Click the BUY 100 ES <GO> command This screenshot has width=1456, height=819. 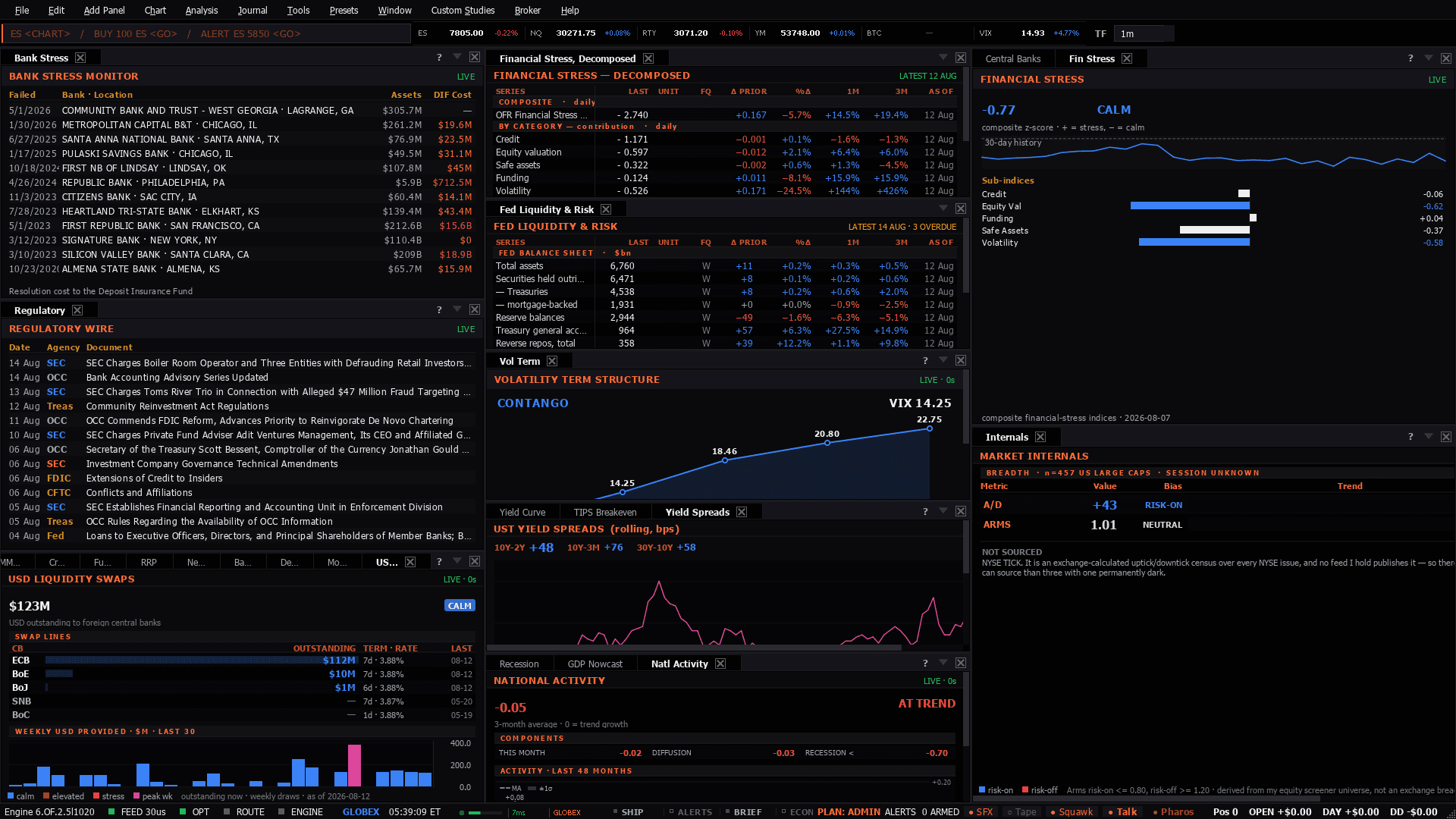pyautogui.click(x=136, y=33)
